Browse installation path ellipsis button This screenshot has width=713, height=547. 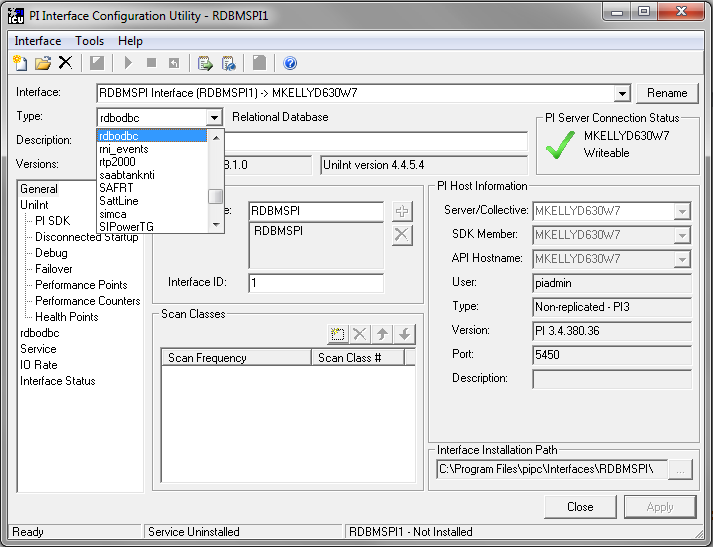(x=680, y=470)
